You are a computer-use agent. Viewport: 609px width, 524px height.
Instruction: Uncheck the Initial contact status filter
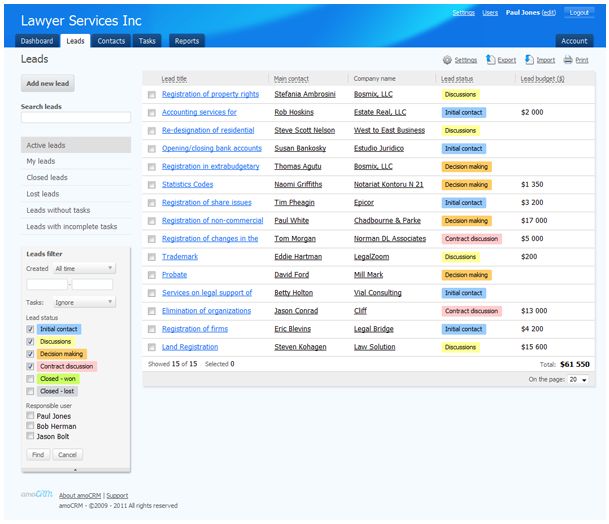click(x=30, y=329)
